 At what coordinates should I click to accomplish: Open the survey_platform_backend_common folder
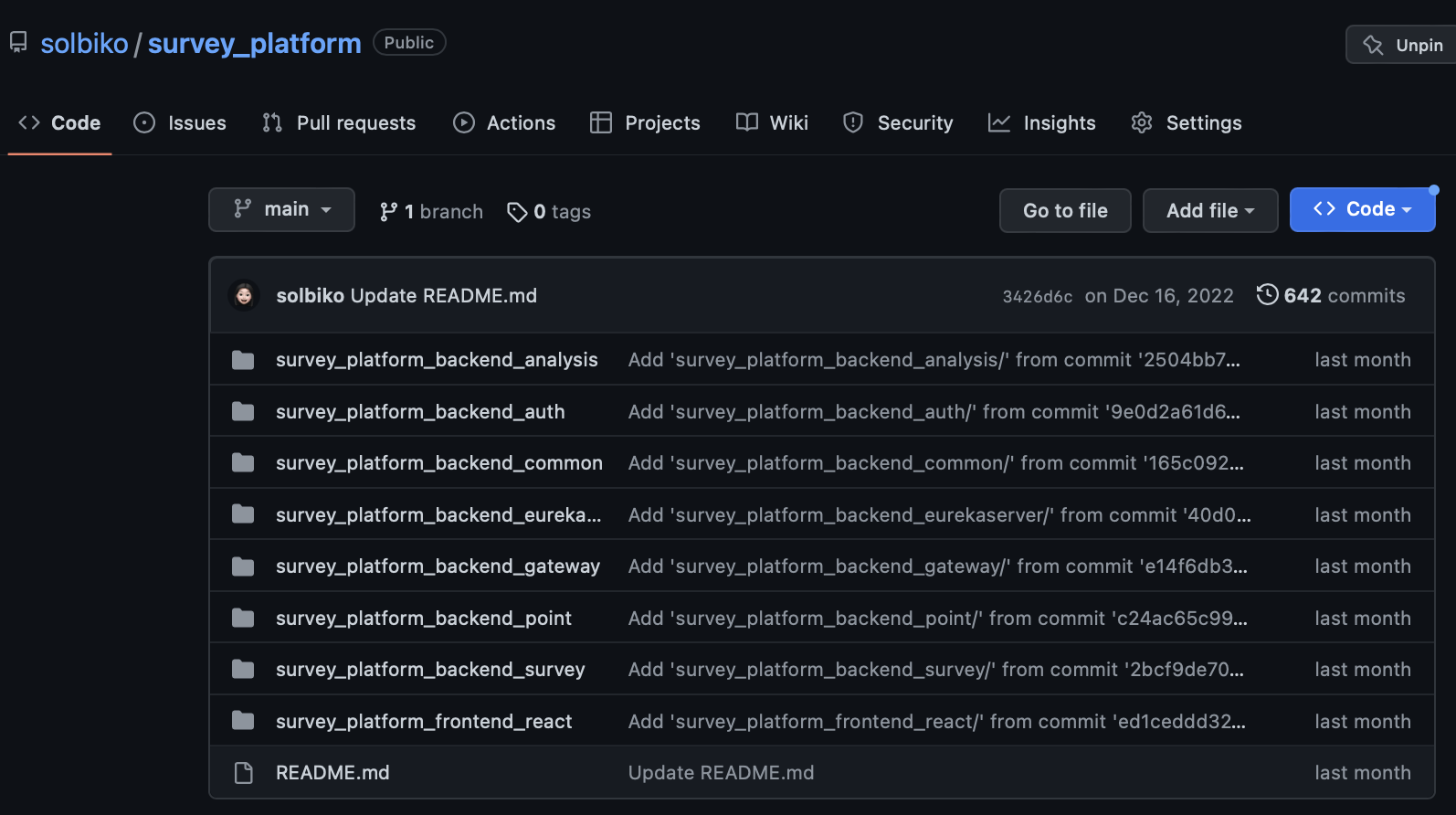(x=439, y=463)
